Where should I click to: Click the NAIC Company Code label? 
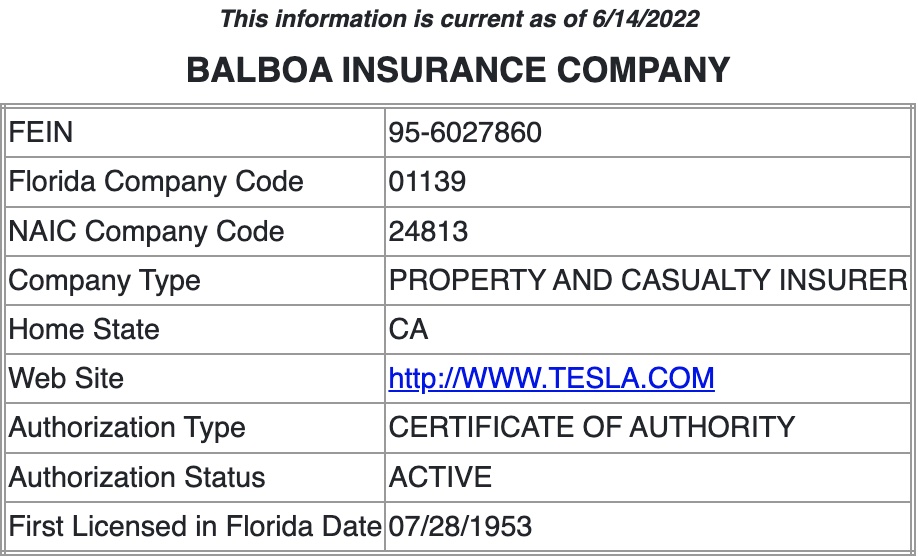tap(146, 231)
